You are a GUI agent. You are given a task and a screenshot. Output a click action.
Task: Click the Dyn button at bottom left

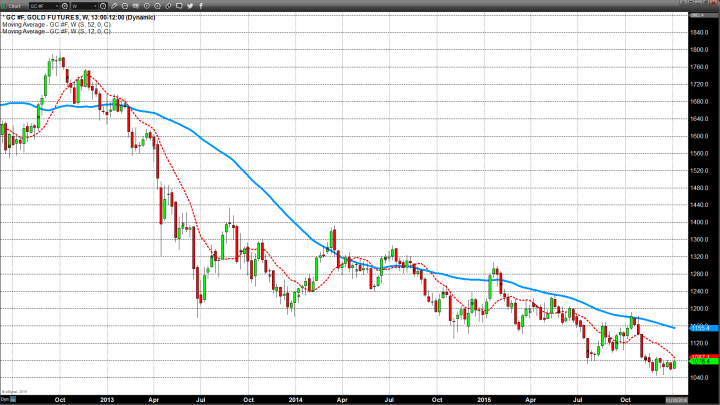coord(5,399)
